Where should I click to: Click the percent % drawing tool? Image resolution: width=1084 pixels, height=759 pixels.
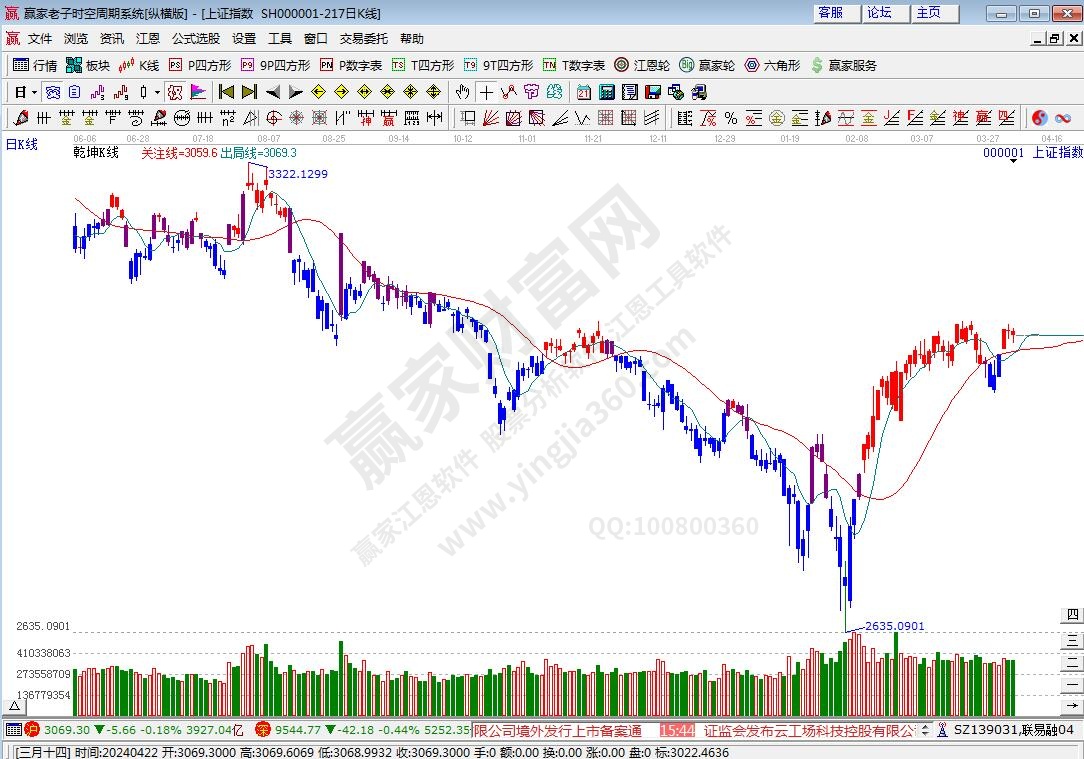click(x=730, y=118)
